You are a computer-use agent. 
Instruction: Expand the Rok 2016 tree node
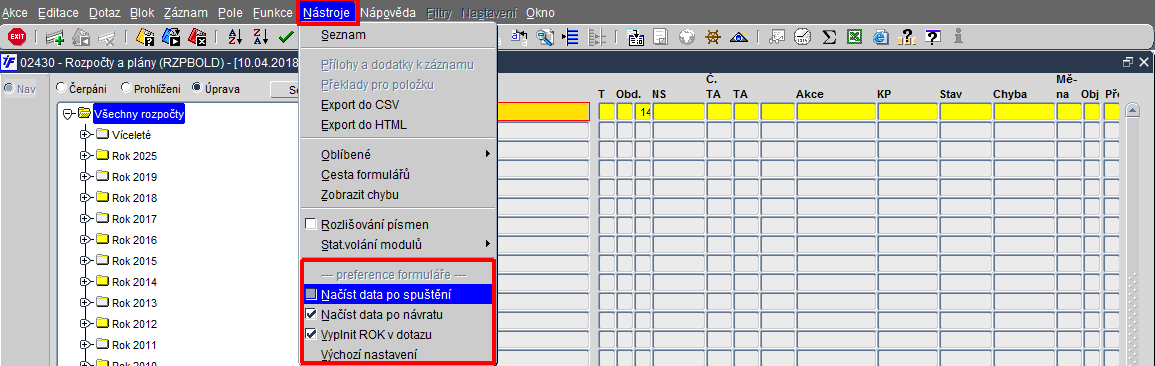point(84,240)
